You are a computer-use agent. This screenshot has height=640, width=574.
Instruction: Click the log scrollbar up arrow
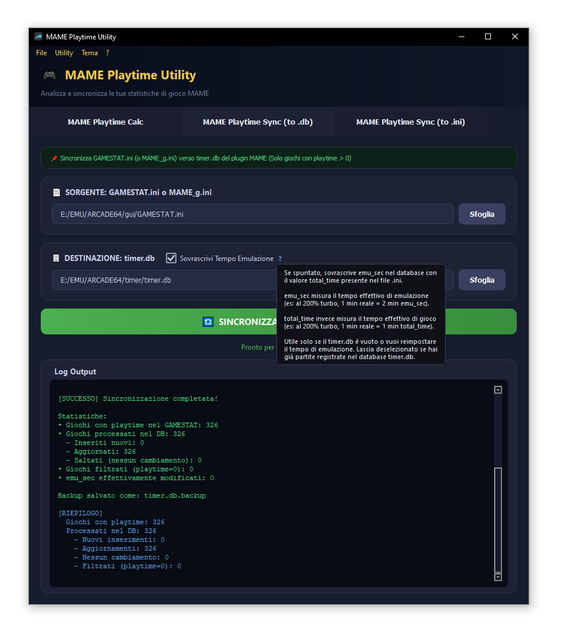tap(498, 390)
